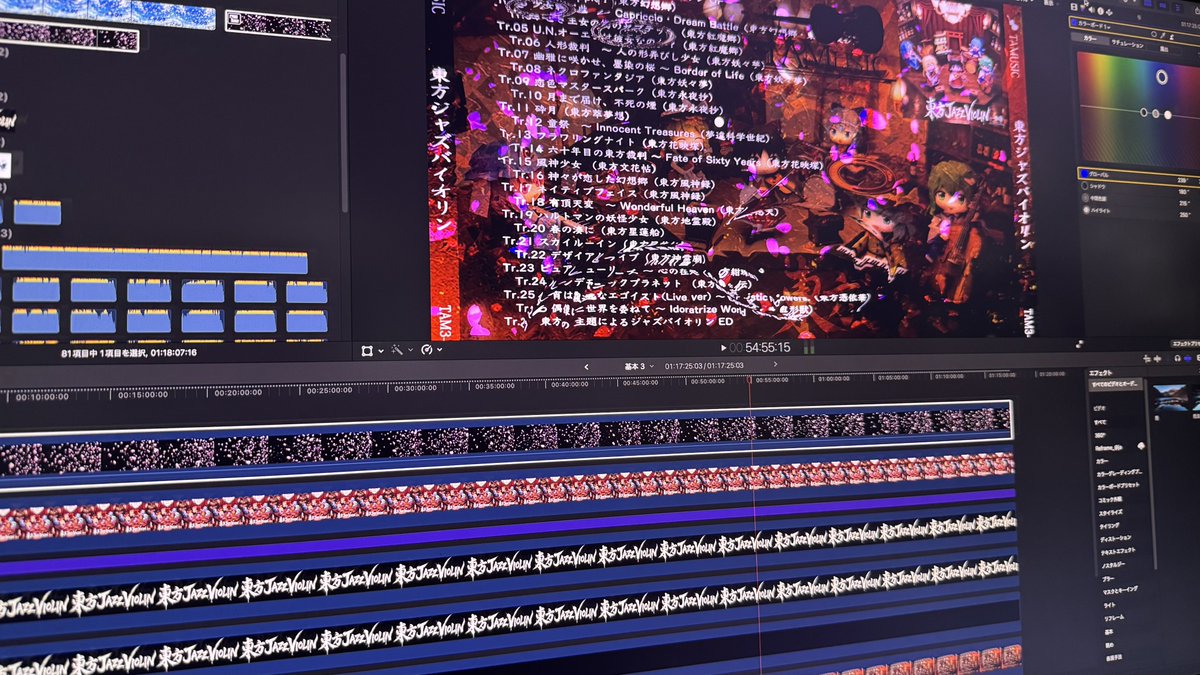Select the テキストエフェクト effects category
1200x675 pixels.
point(1118,551)
